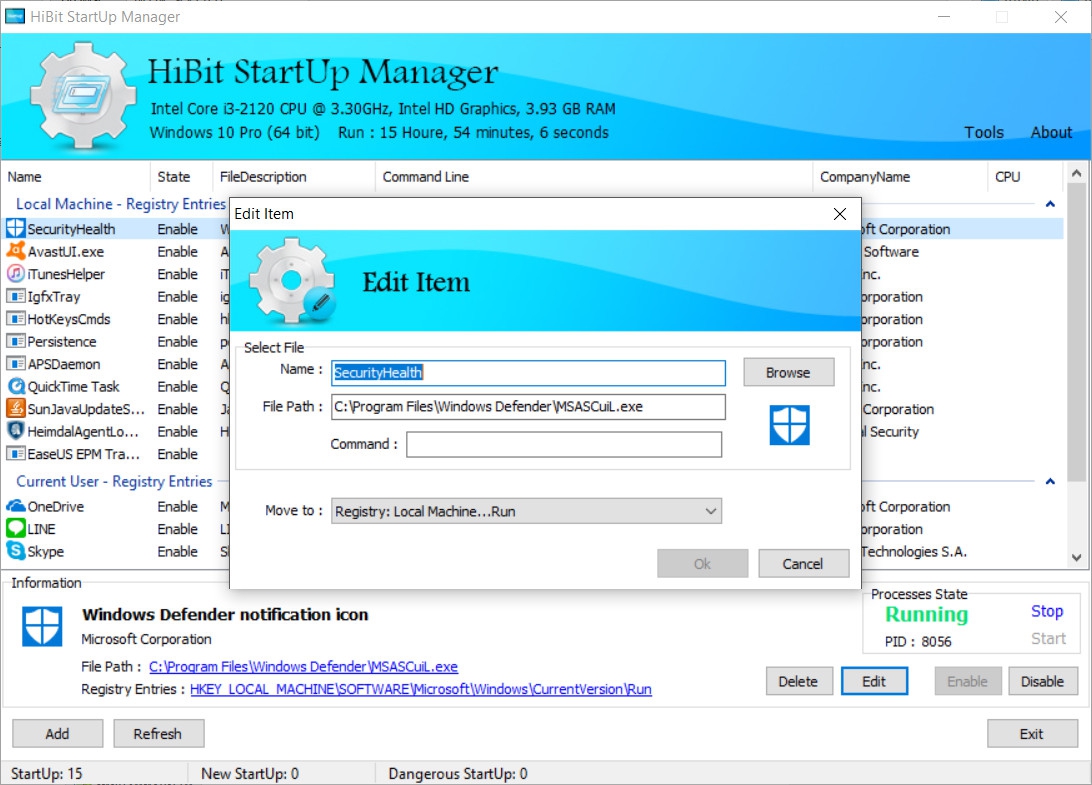This screenshot has height=785, width=1092.
Task: Close the Edit Item dialog with X
Action: 840,214
